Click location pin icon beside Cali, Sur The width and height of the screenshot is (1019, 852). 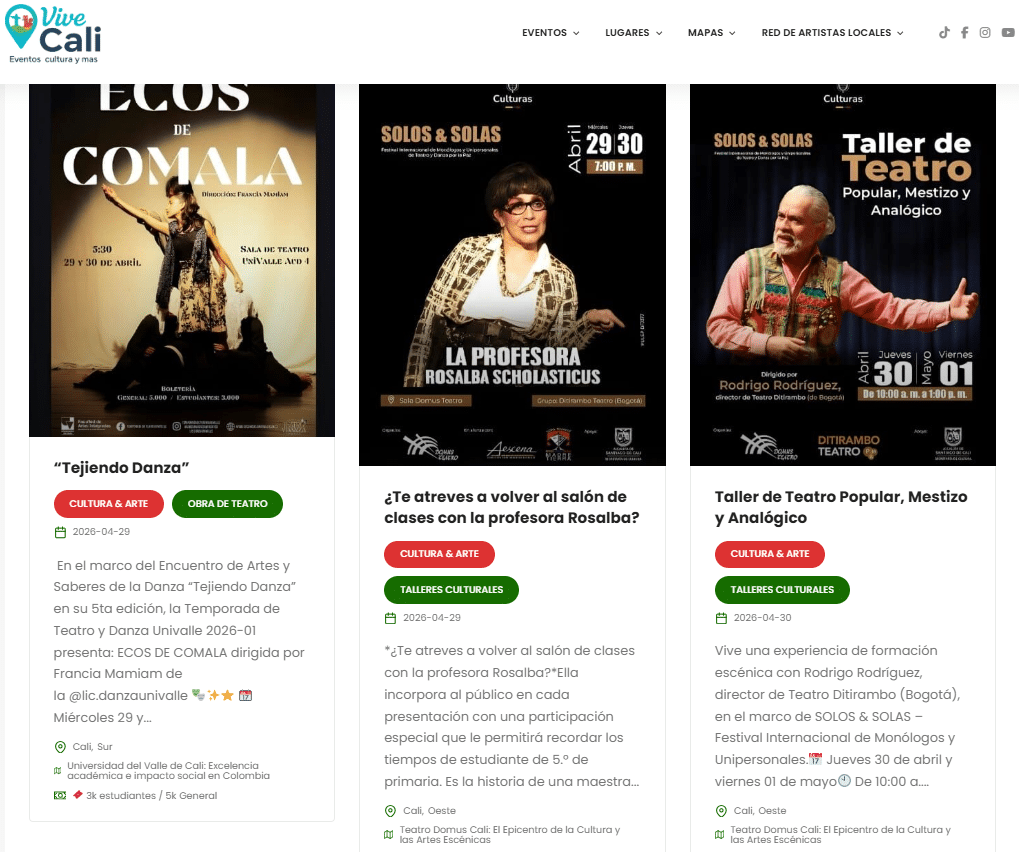60,747
